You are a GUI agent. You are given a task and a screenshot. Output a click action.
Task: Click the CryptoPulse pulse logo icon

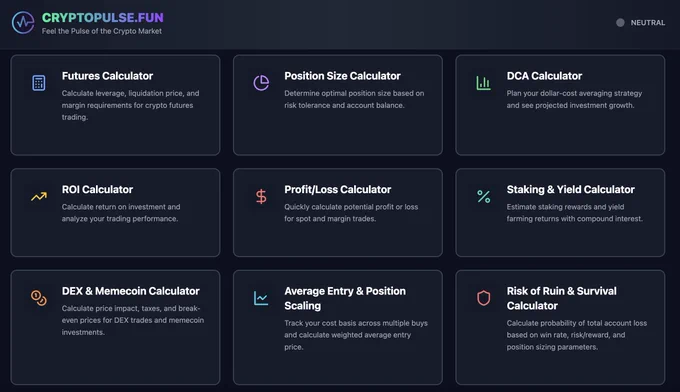[23, 23]
